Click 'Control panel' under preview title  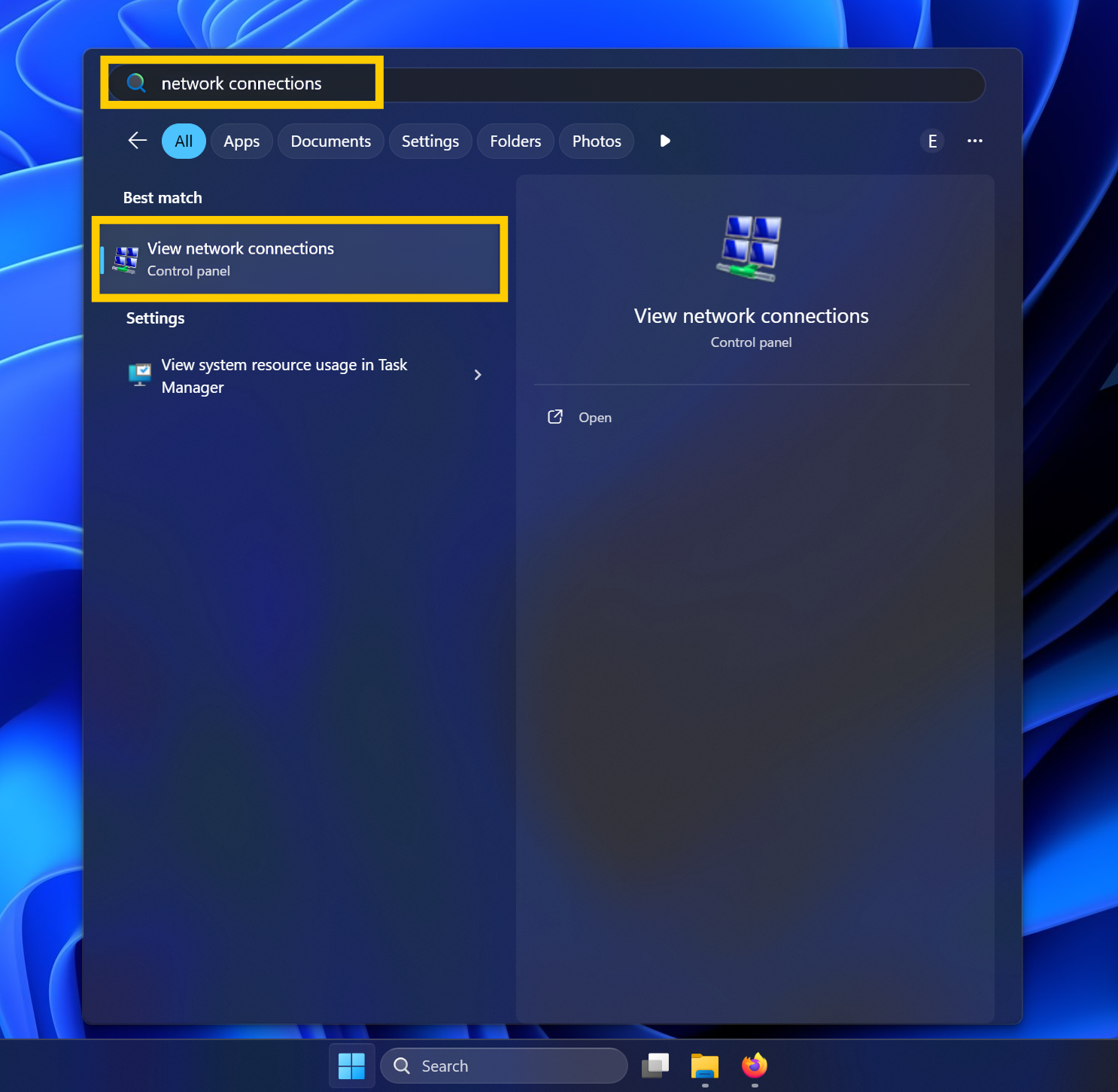point(751,342)
